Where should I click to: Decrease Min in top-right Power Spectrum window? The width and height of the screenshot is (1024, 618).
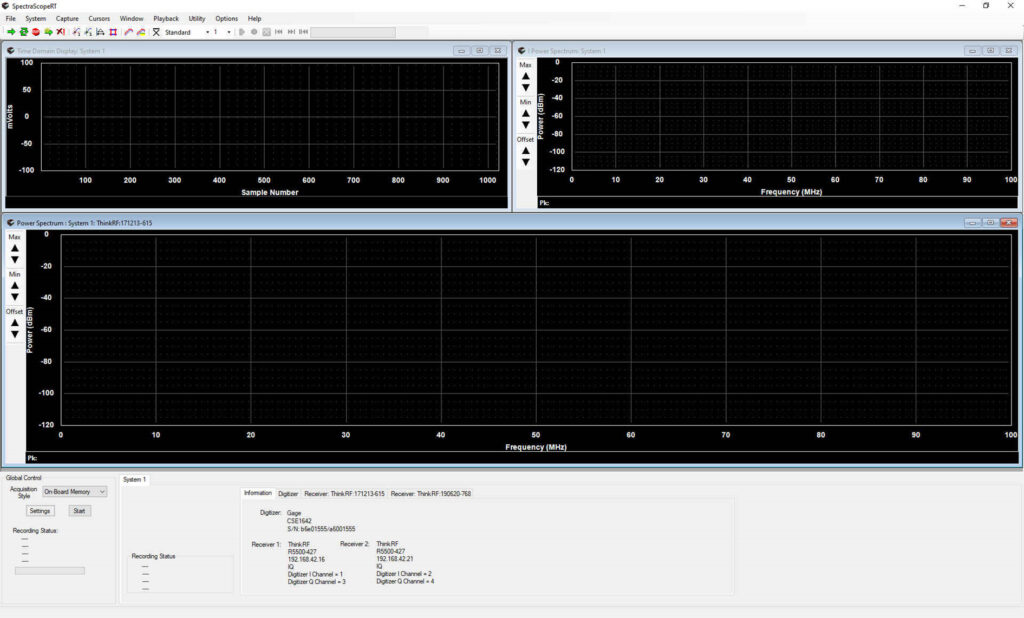click(x=526, y=125)
